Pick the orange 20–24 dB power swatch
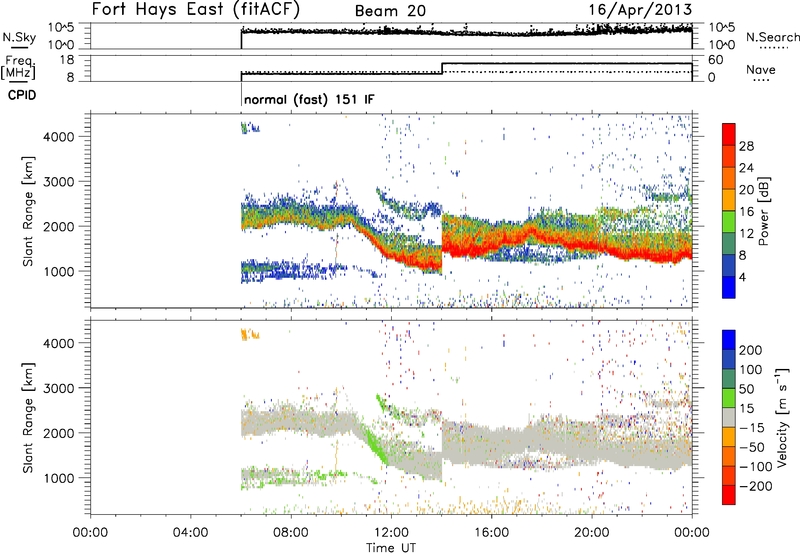Viewport: 800px width, 554px height. click(729, 178)
